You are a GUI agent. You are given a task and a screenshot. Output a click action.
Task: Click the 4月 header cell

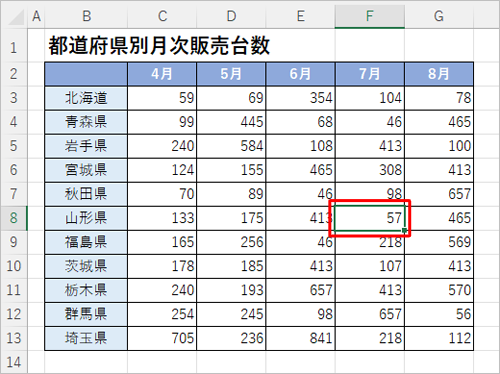pyautogui.click(x=162, y=74)
